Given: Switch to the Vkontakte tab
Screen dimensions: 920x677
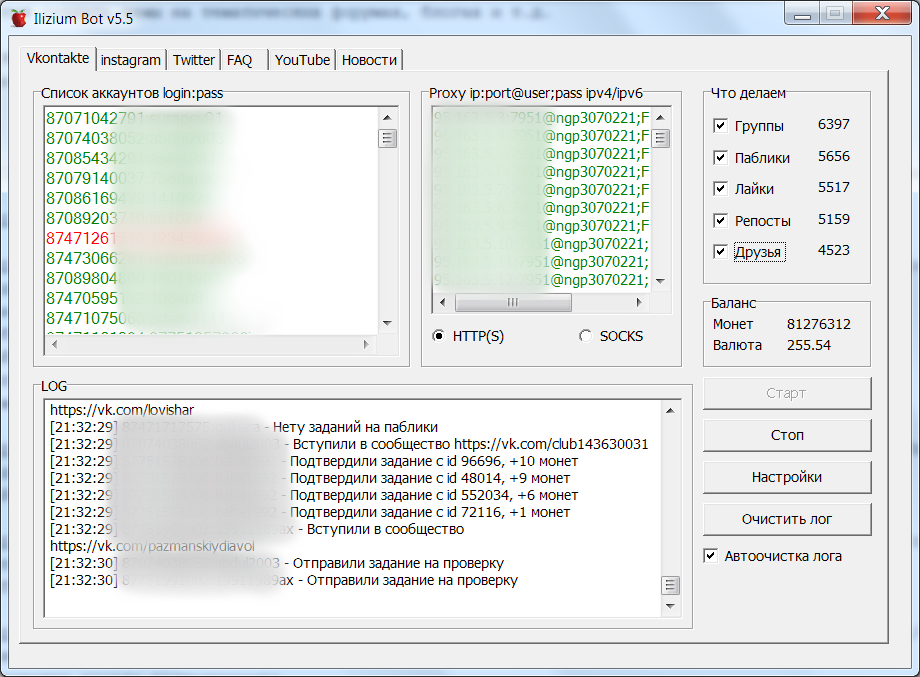Looking at the screenshot, I should (x=58, y=59).
